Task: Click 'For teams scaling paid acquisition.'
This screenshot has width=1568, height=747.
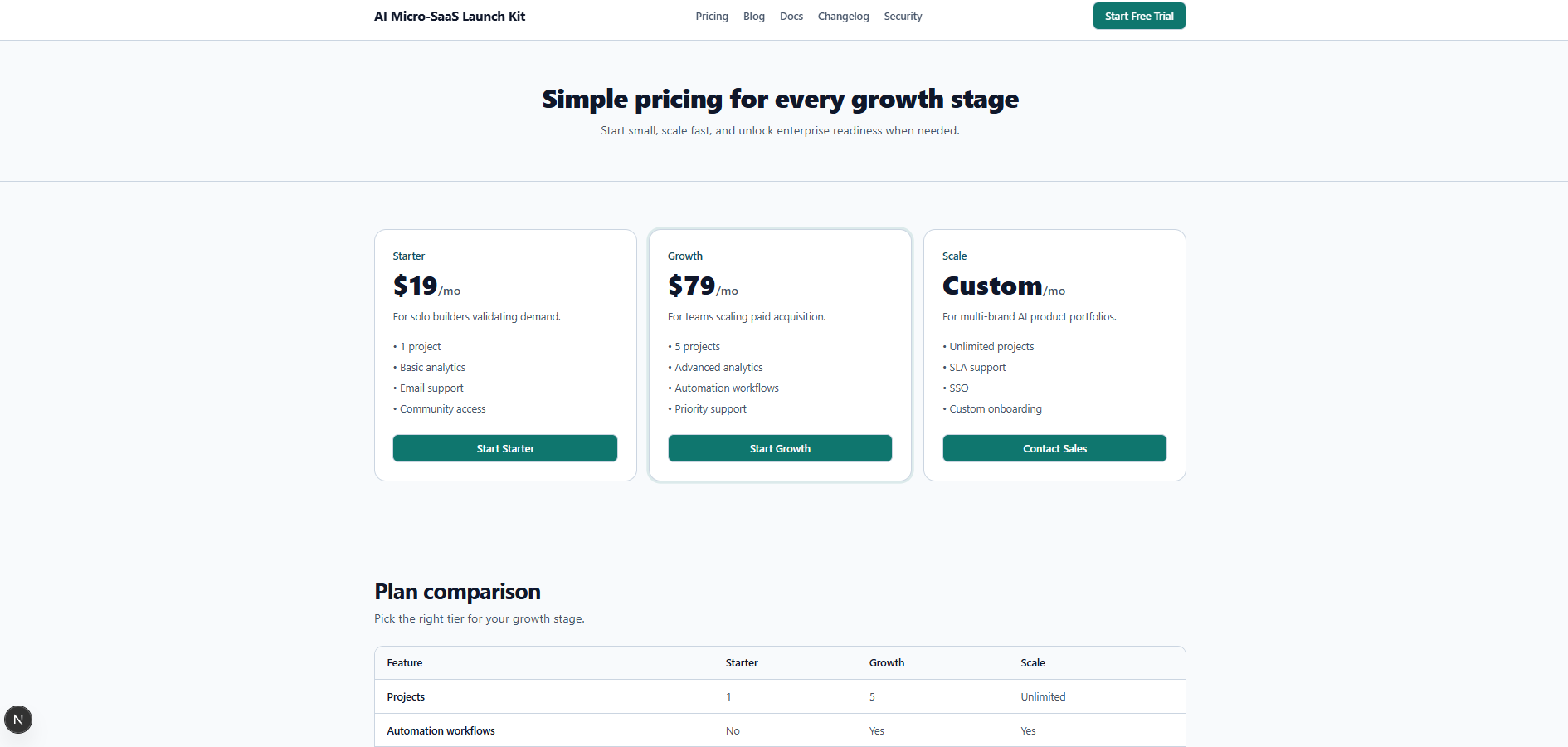Action: (x=747, y=317)
